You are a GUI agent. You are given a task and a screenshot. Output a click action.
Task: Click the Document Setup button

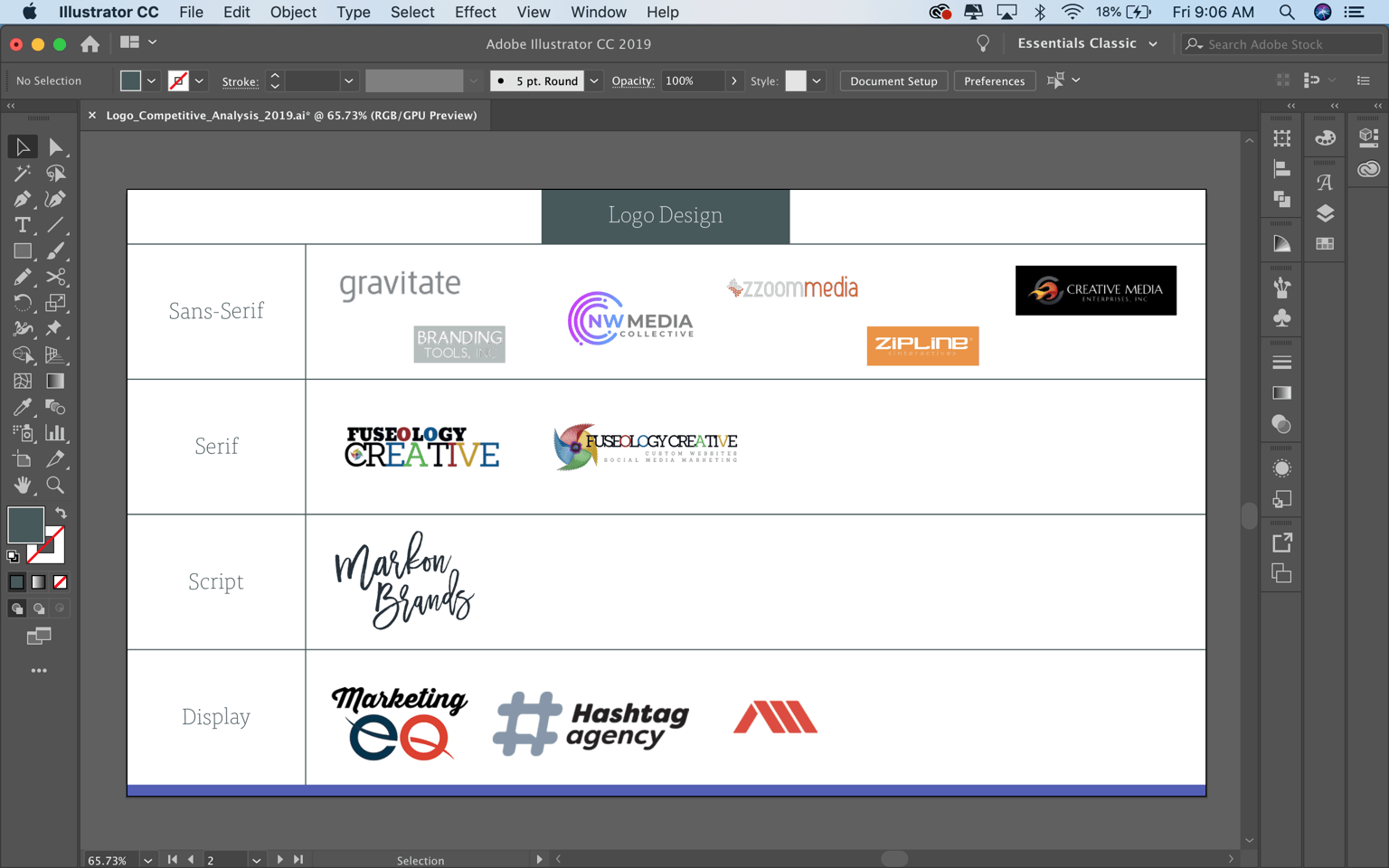(x=893, y=80)
